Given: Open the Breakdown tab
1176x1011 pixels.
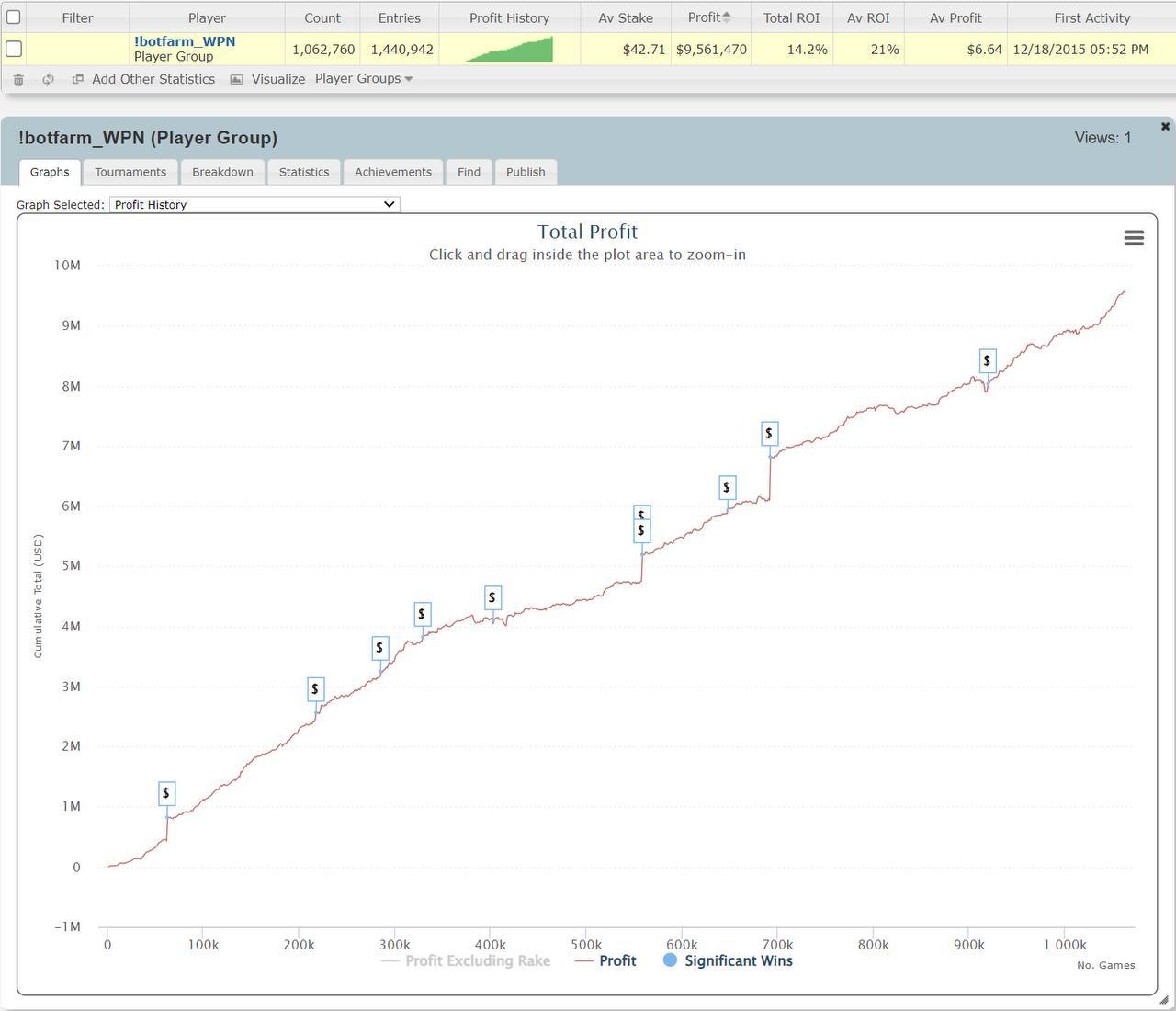Looking at the screenshot, I should (222, 172).
